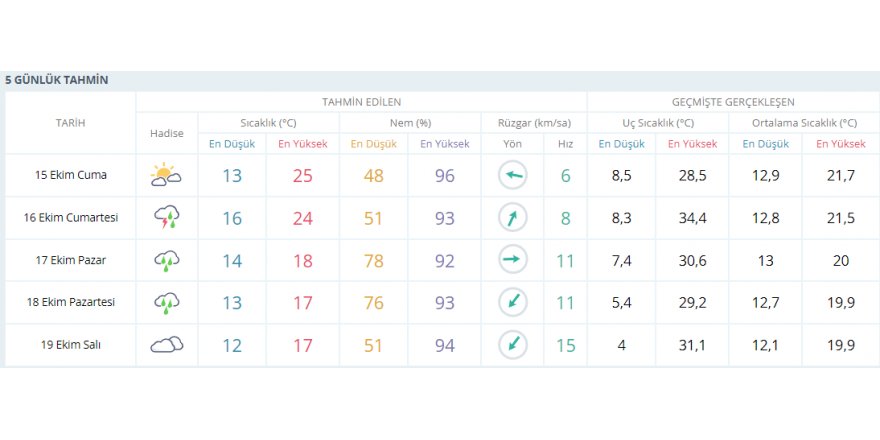Select the rain icon for 18 Ekim Pazartesi
The height and width of the screenshot is (440, 880).
pos(166,303)
